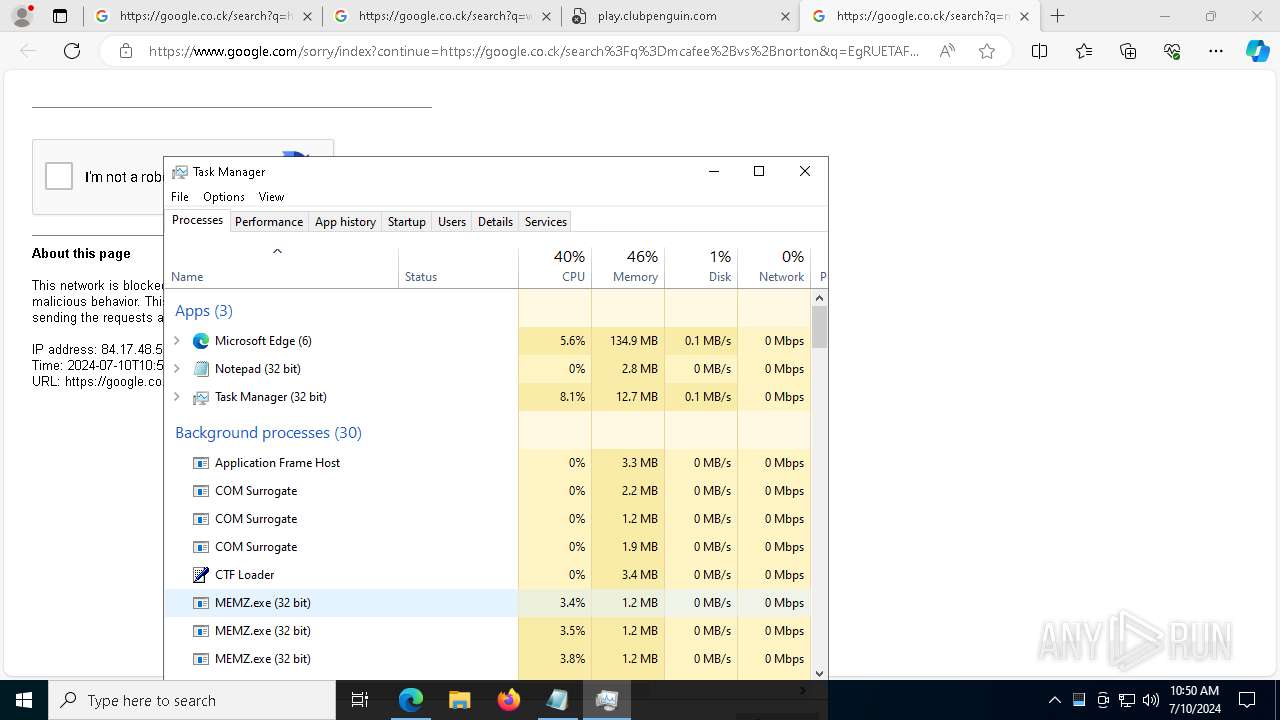Switch to the Performance tab
This screenshot has height=720, width=1280.
point(269,222)
